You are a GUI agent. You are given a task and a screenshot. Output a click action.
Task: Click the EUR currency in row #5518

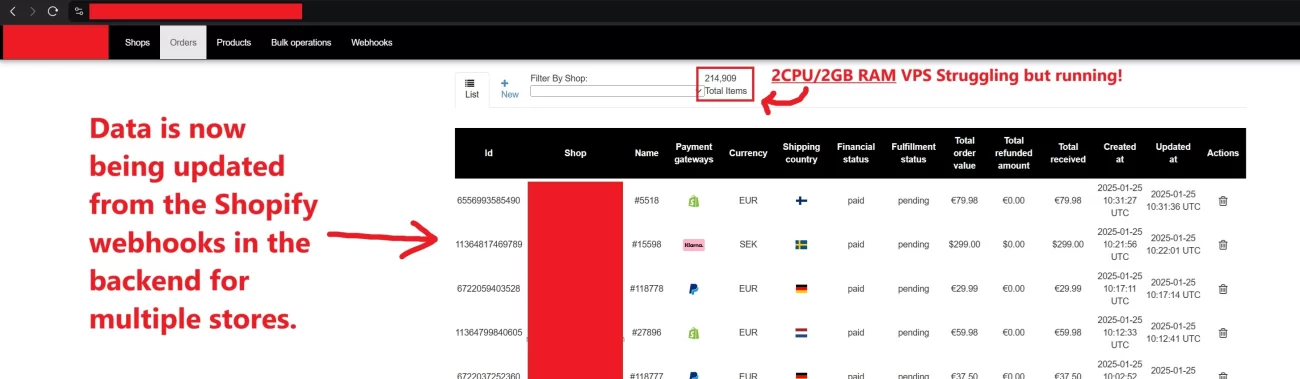pos(748,201)
